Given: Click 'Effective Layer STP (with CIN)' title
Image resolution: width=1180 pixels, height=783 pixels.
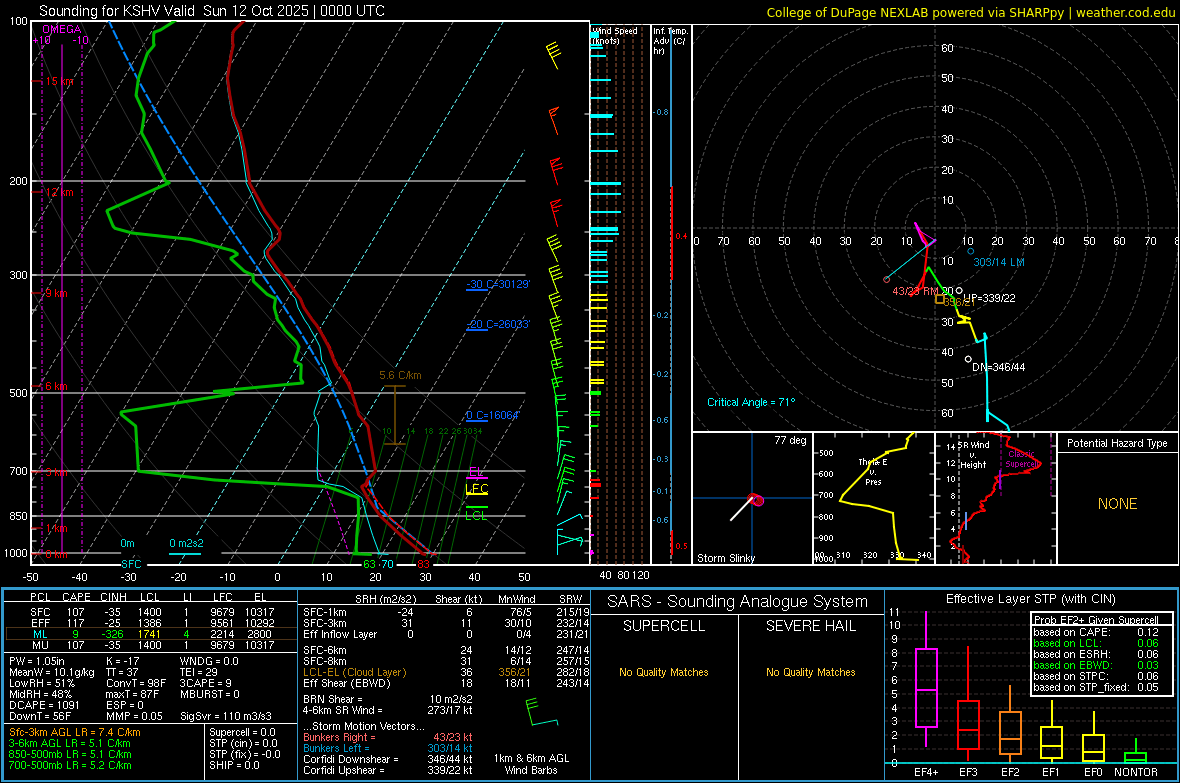Looking at the screenshot, I should click(x=1030, y=599).
